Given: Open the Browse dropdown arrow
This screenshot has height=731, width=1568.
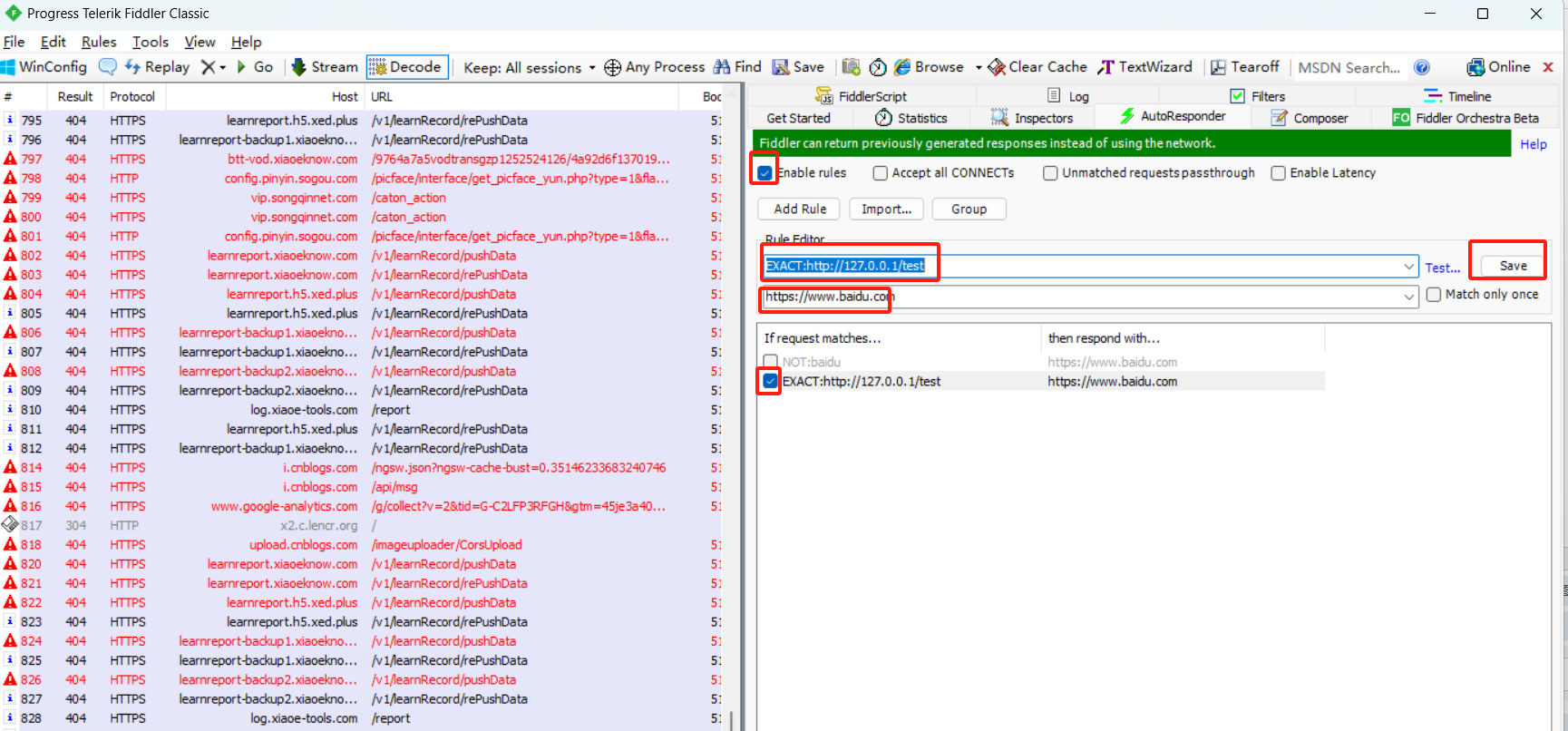Looking at the screenshot, I should coord(979,67).
